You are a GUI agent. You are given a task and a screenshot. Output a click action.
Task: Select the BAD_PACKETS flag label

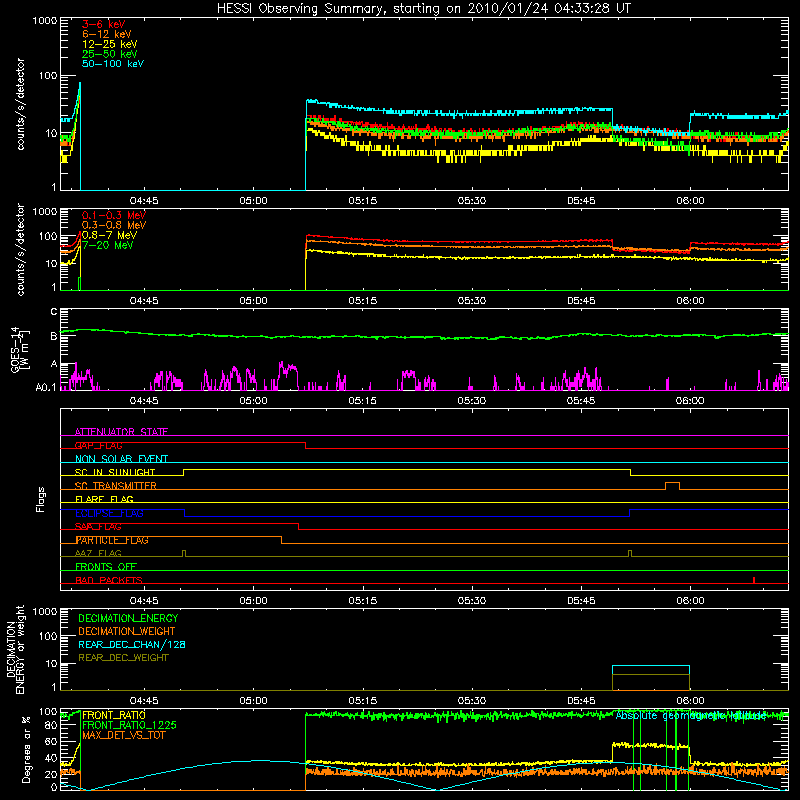click(109, 580)
